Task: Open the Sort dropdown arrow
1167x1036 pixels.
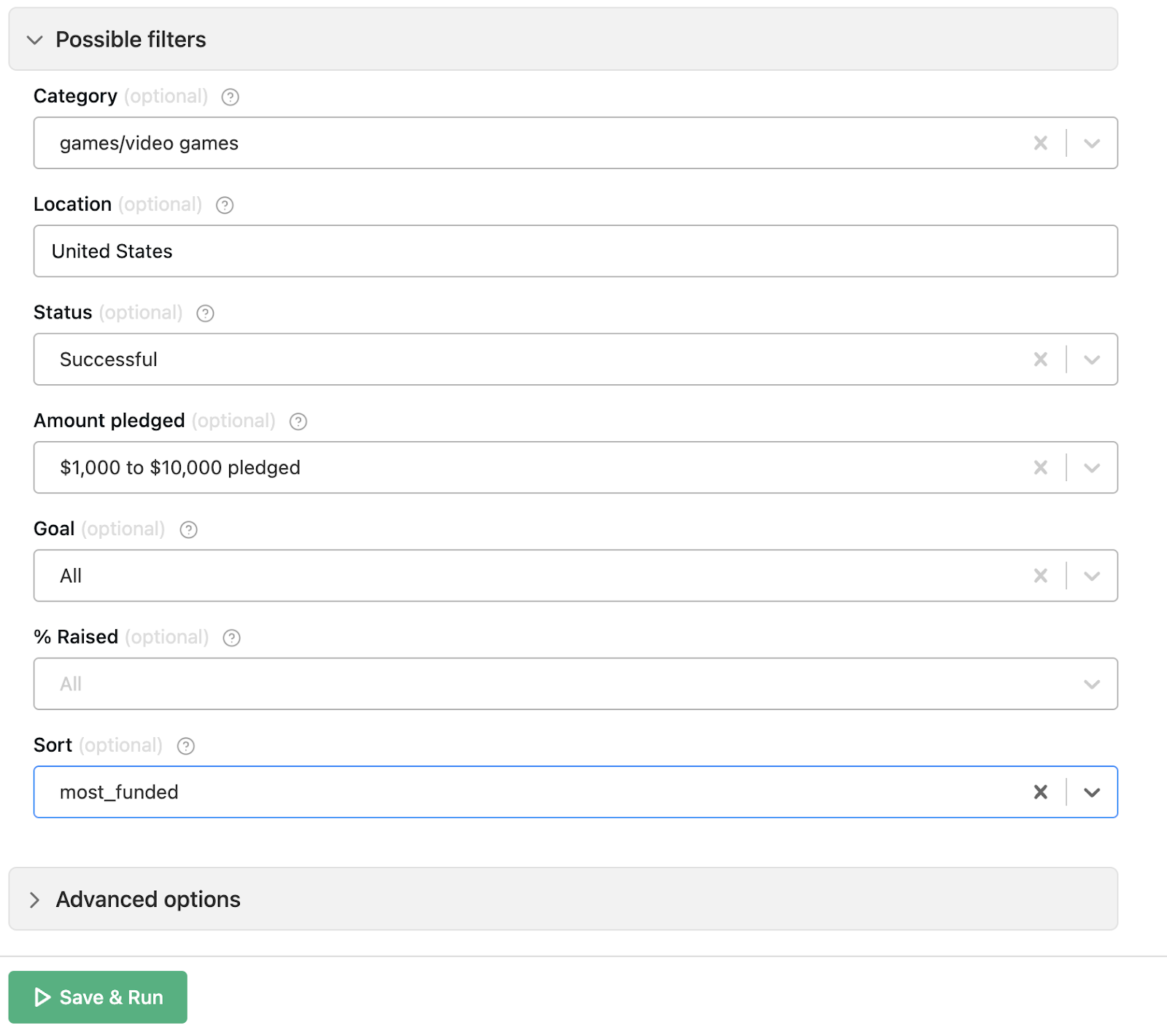Action: (x=1091, y=792)
